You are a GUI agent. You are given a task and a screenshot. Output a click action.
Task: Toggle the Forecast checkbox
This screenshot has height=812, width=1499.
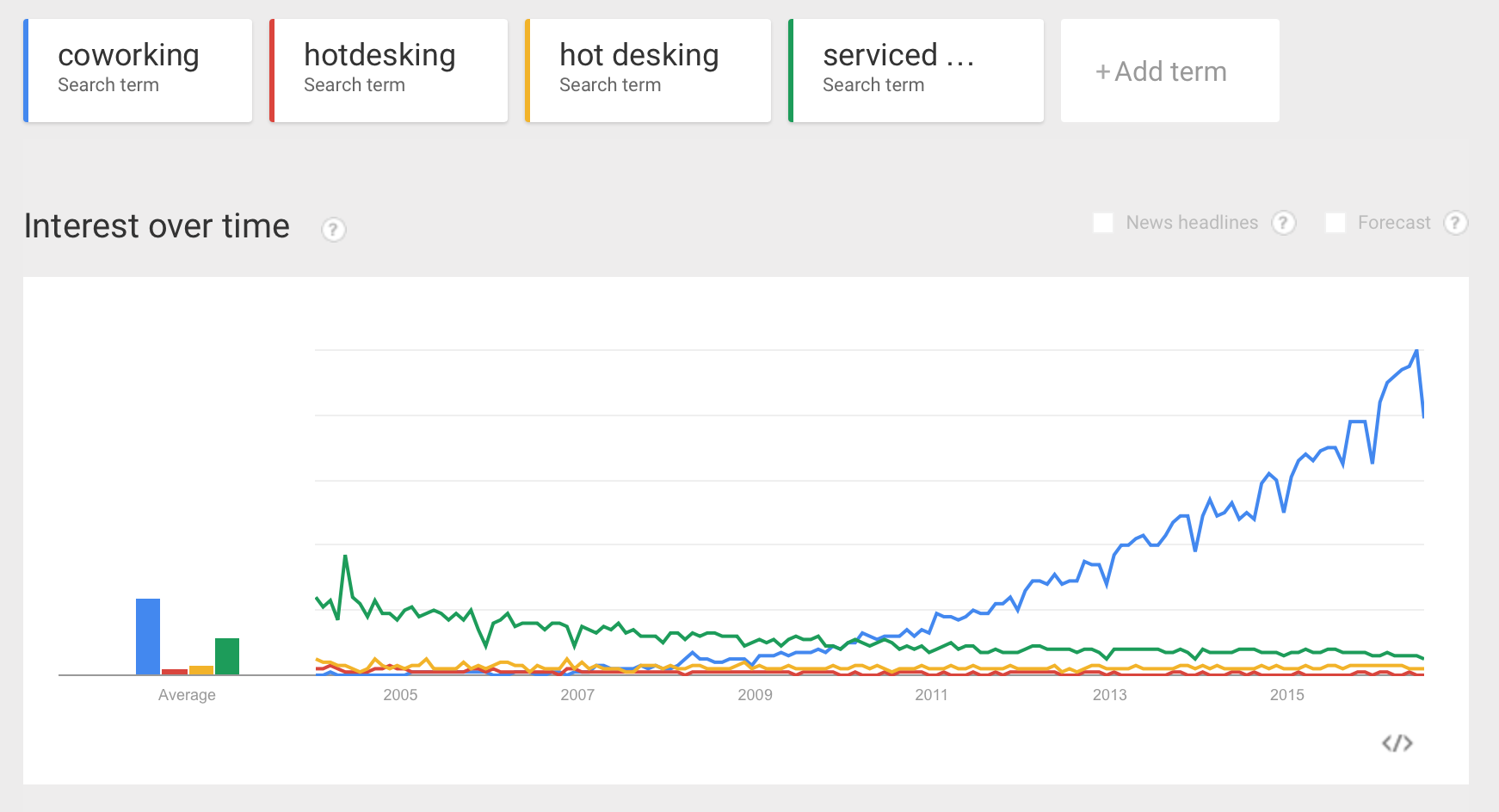[1336, 223]
